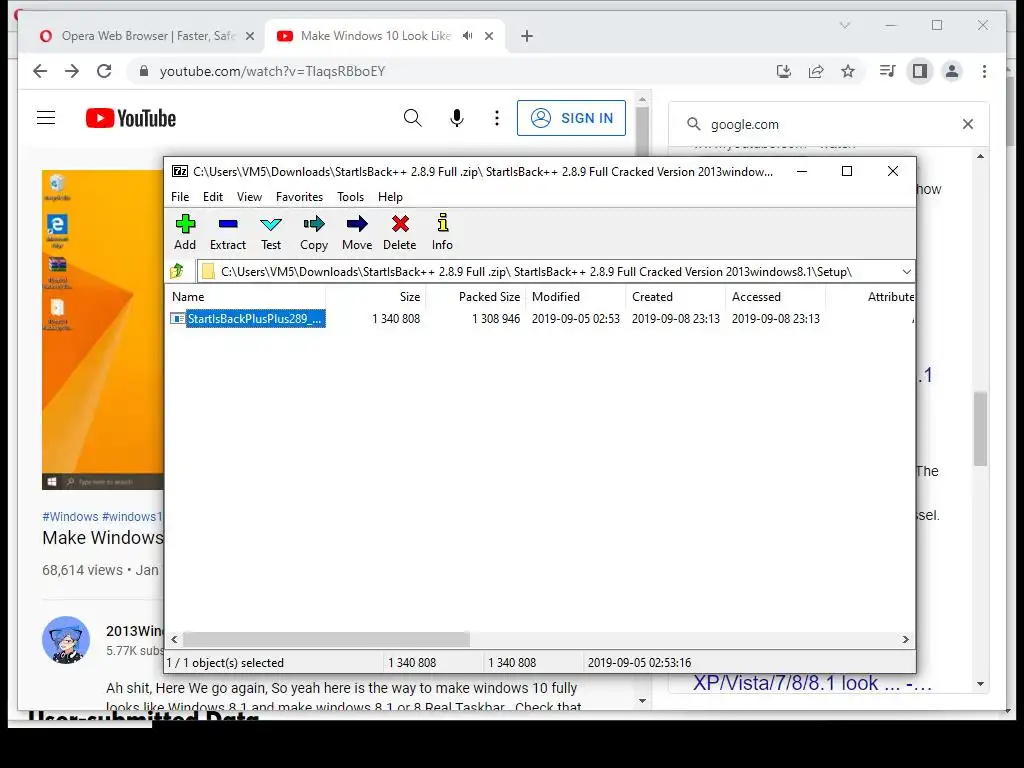The height and width of the screenshot is (768, 1024).
Task: Click the 7-Zip scroll left arrow
Action: click(174, 639)
